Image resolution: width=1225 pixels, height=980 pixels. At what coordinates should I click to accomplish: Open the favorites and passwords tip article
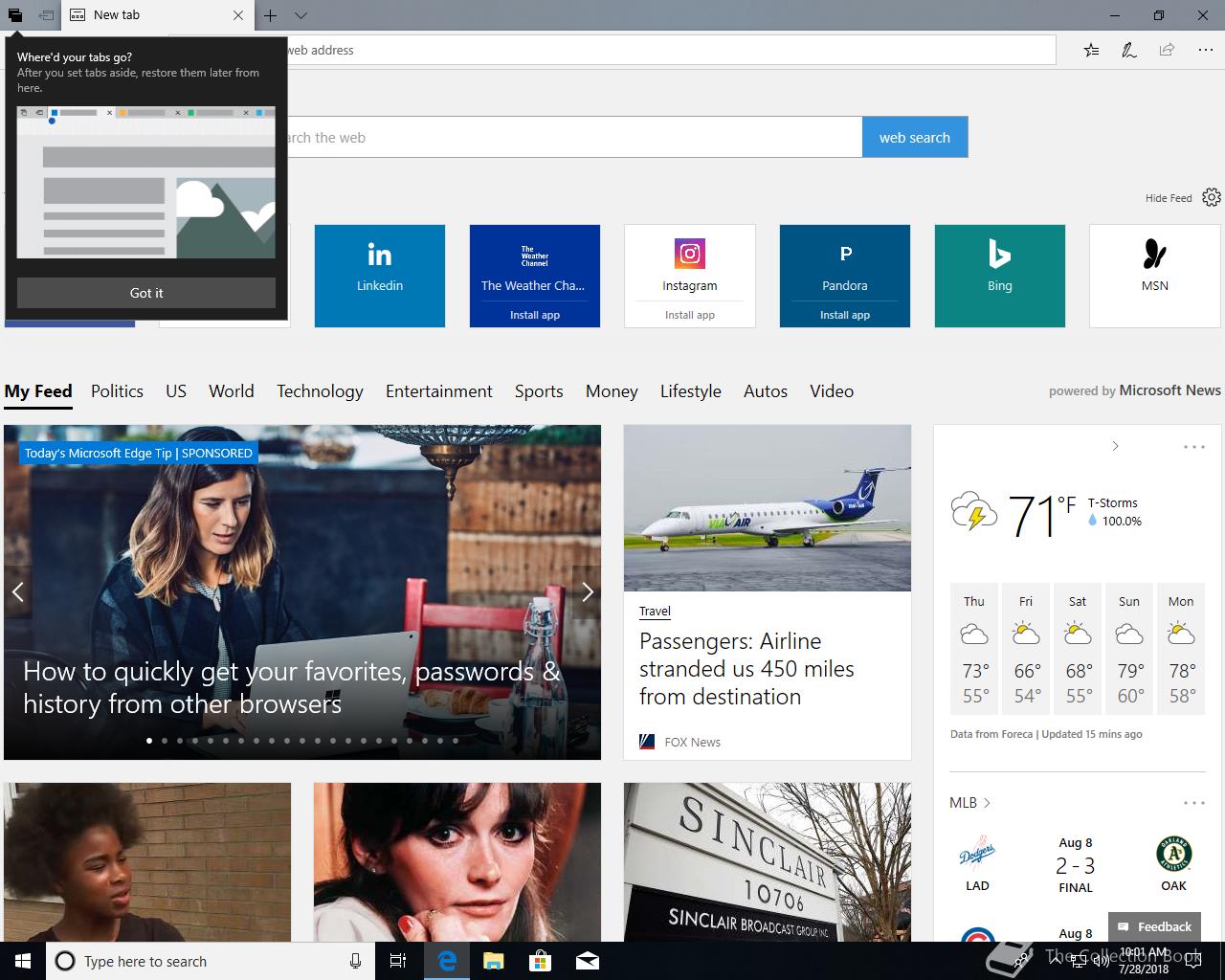pos(291,687)
